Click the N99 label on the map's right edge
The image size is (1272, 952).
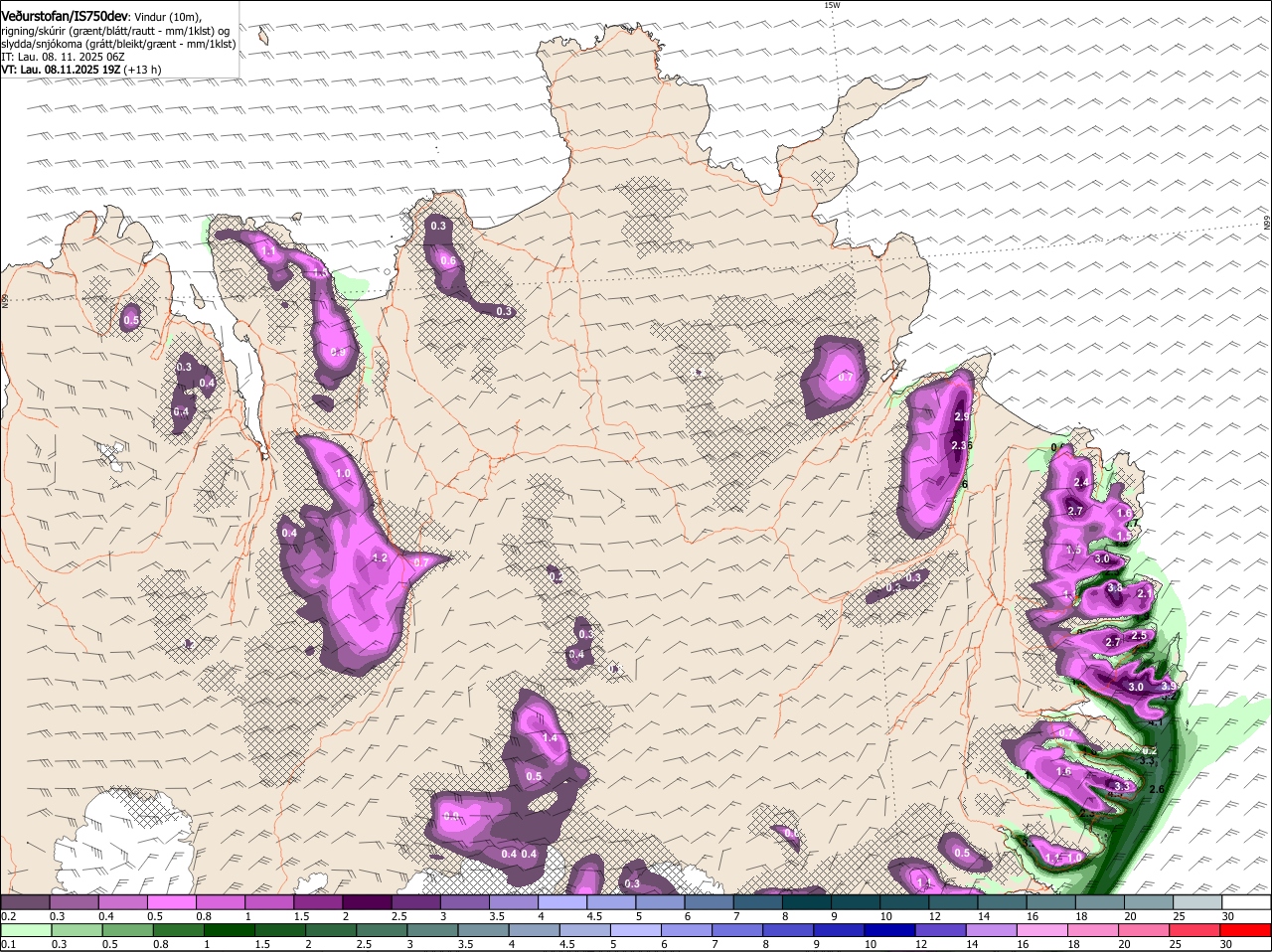tap(1267, 225)
